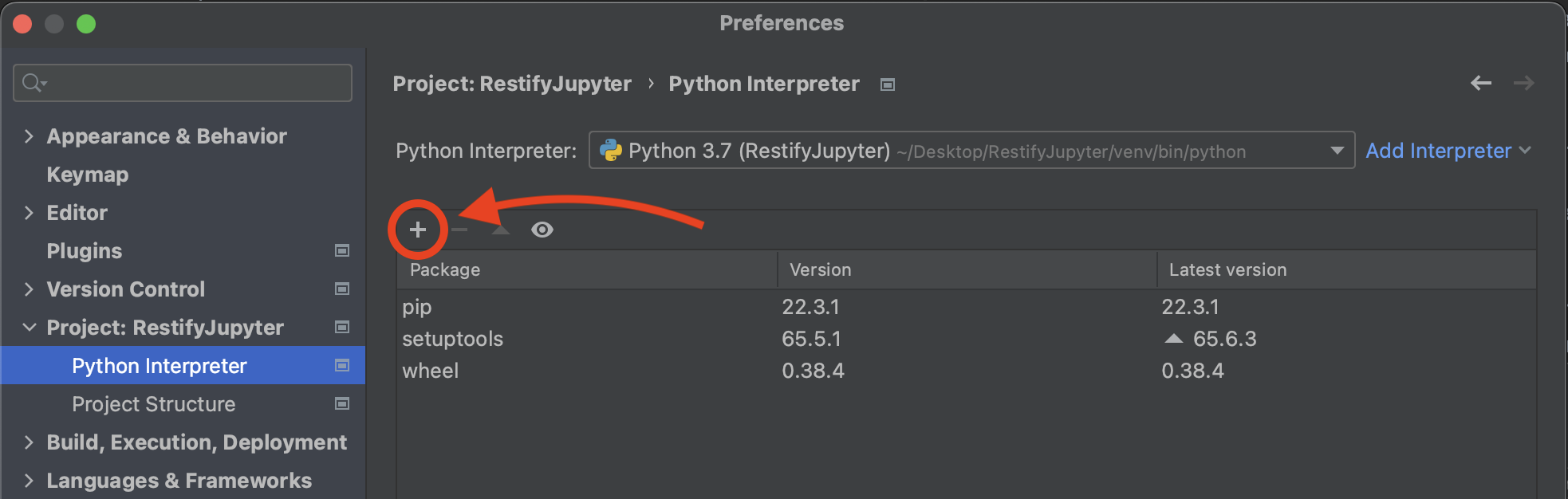Image resolution: width=1568 pixels, height=499 pixels.
Task: Click the Latest version column header
Action: point(1346,269)
